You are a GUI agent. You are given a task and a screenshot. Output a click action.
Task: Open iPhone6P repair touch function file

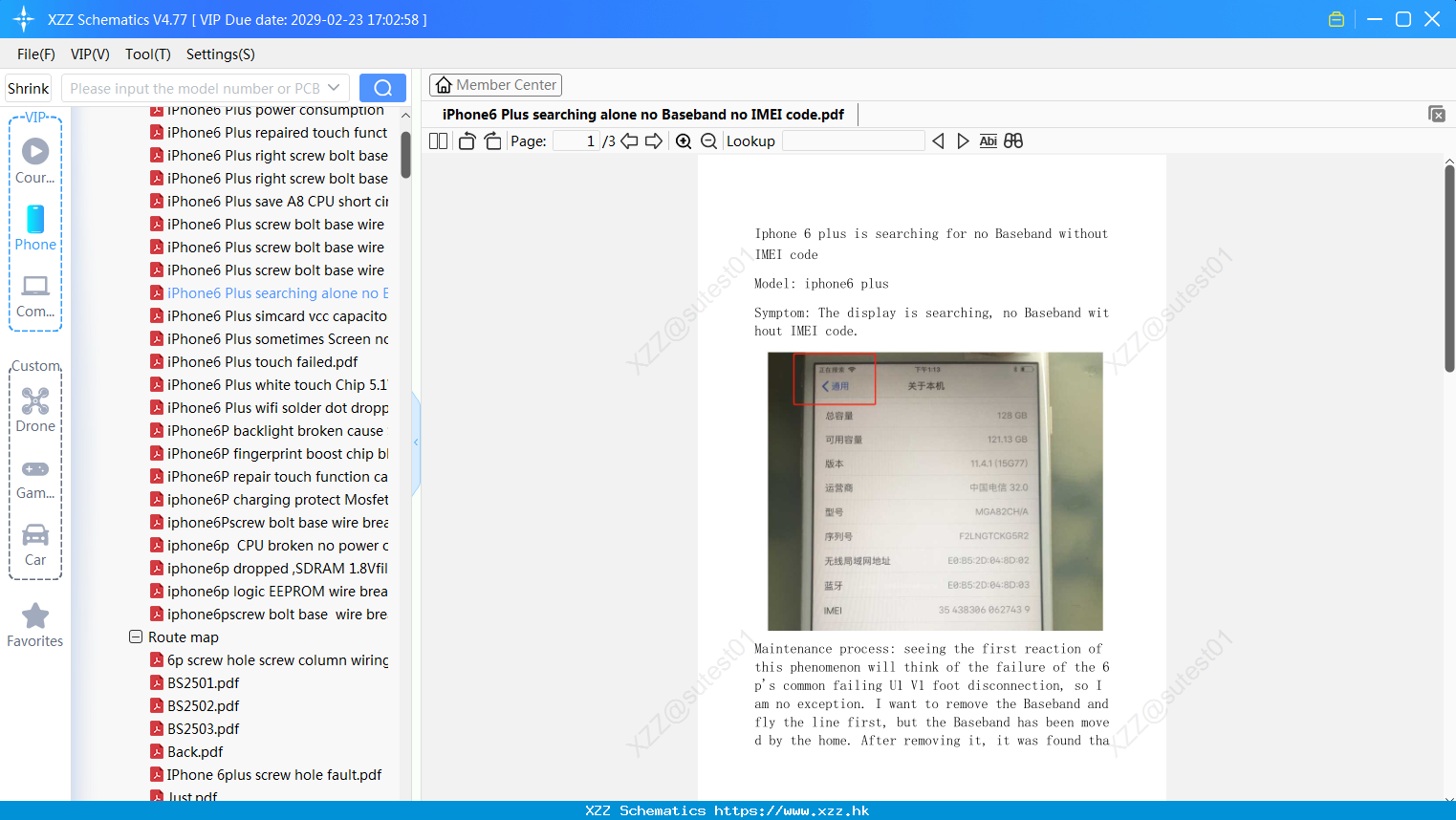coord(269,476)
